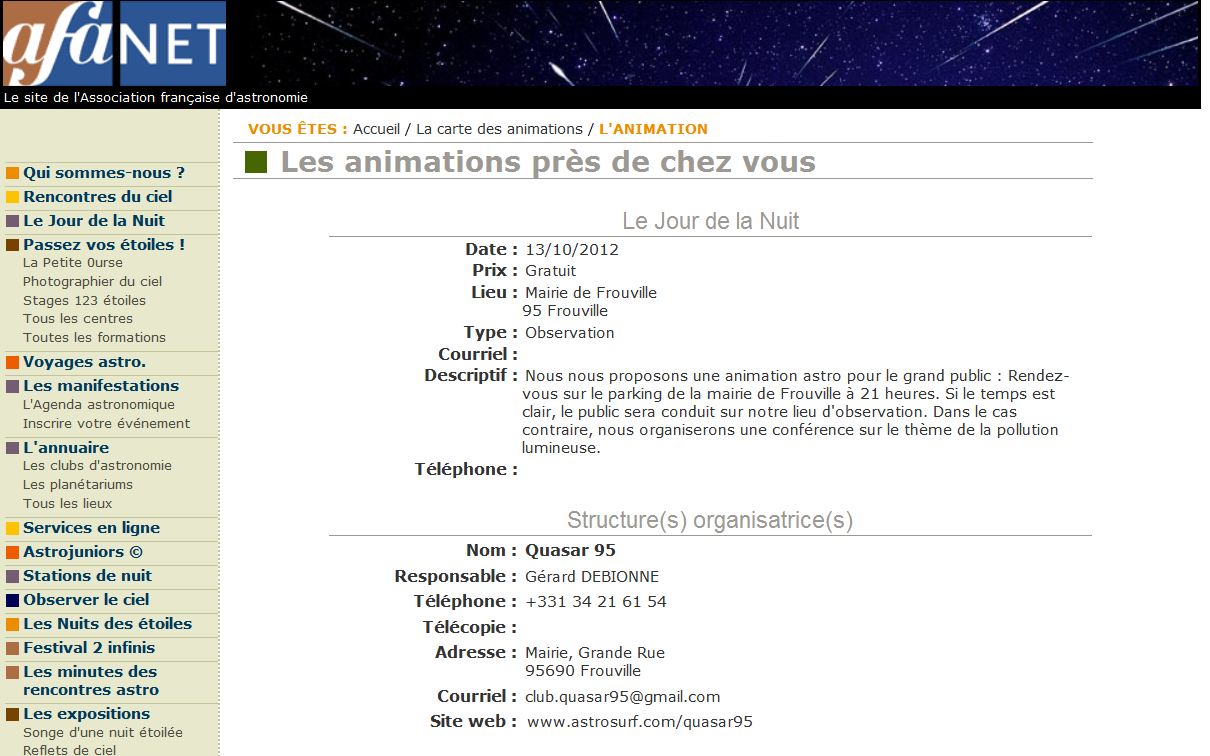
Task: Open L'Agenda astronomique link
Action: [x=99, y=405]
